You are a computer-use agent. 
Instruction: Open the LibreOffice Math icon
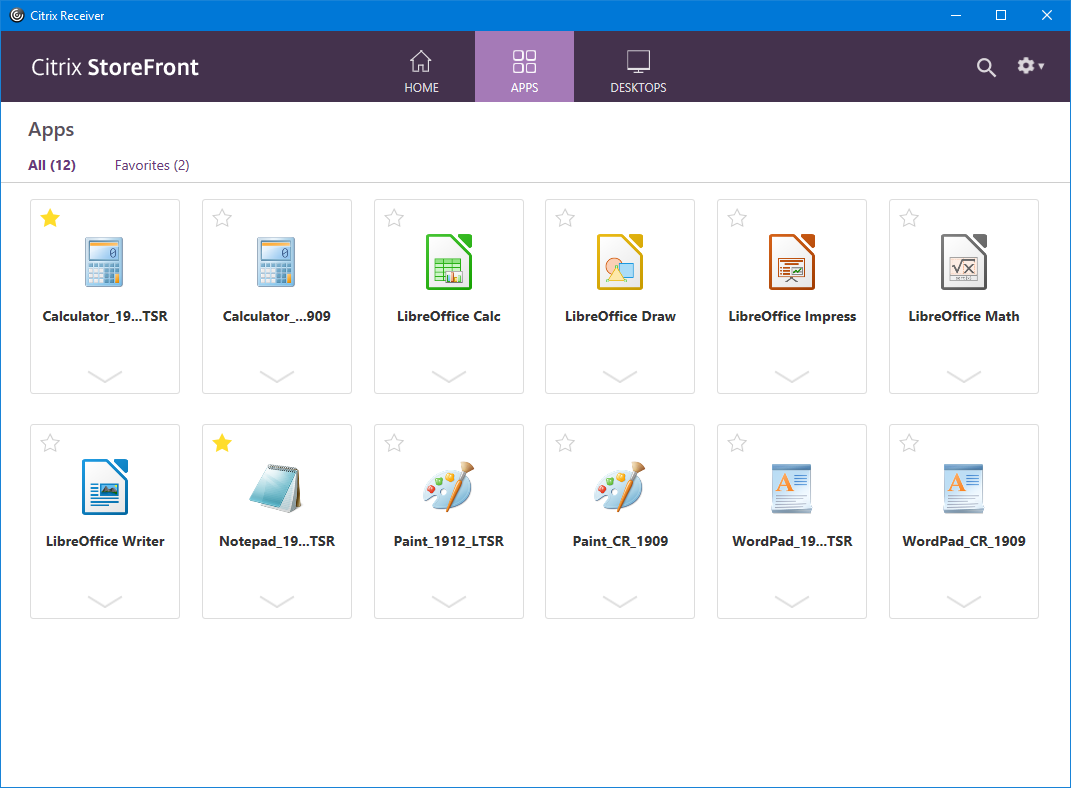click(x=964, y=262)
